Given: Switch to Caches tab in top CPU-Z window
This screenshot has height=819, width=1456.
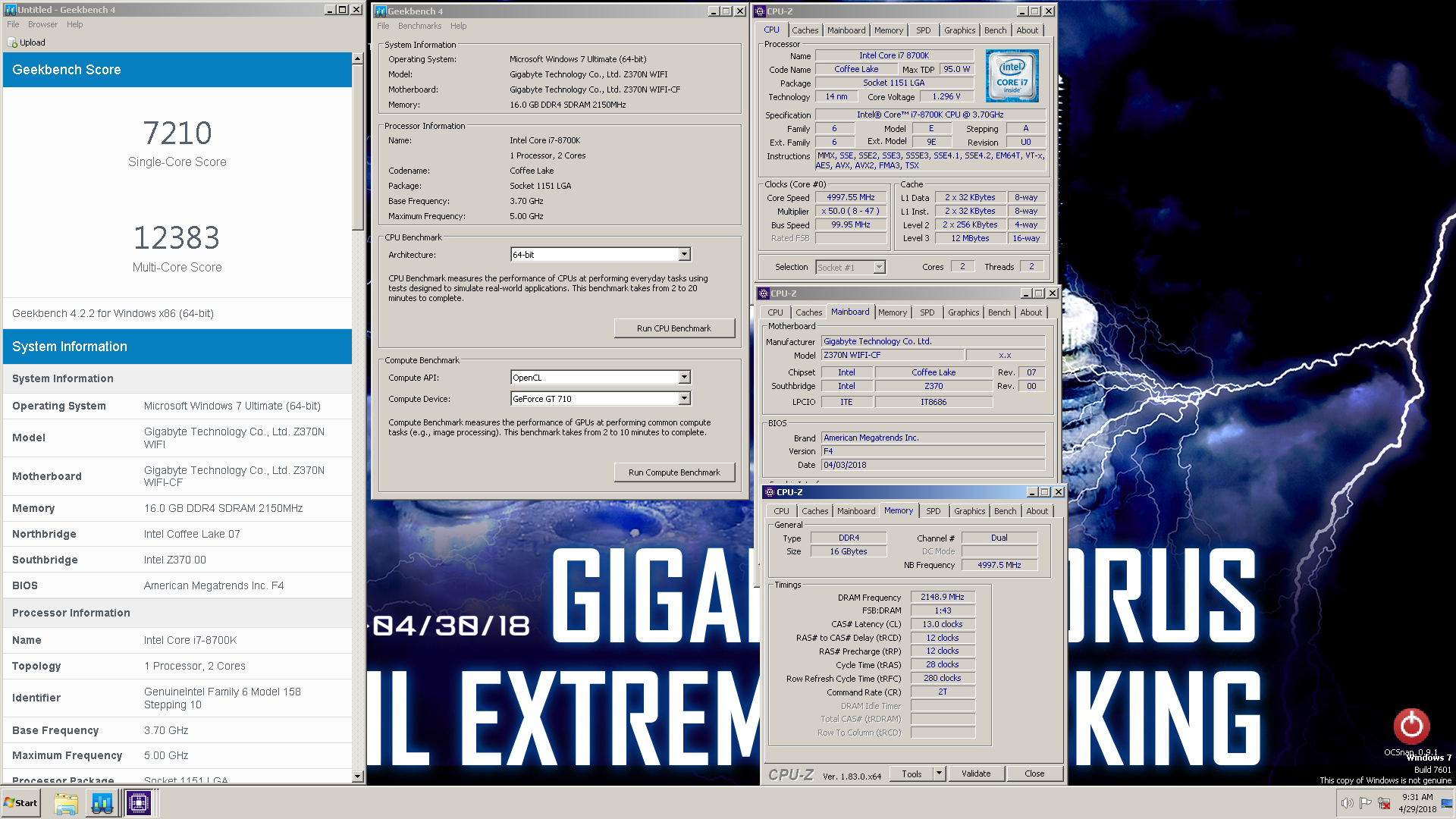Looking at the screenshot, I should pos(805,30).
